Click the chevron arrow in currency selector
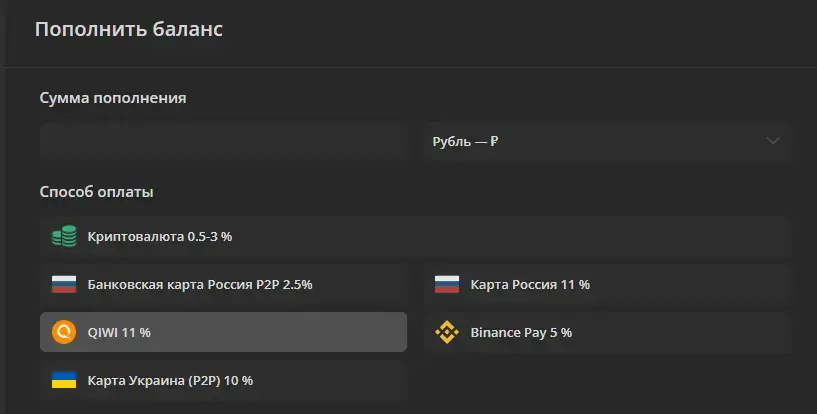 (x=773, y=141)
